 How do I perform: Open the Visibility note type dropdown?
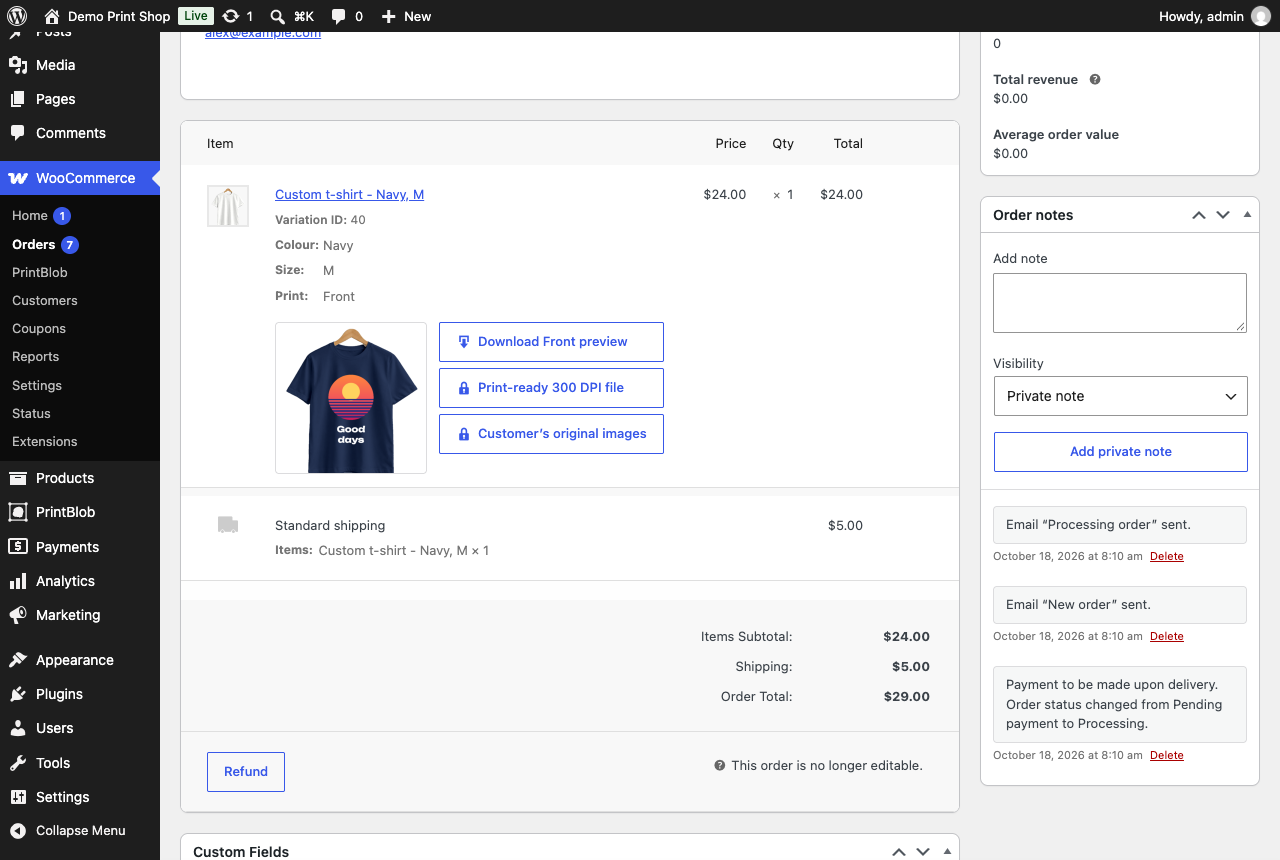(x=1120, y=396)
